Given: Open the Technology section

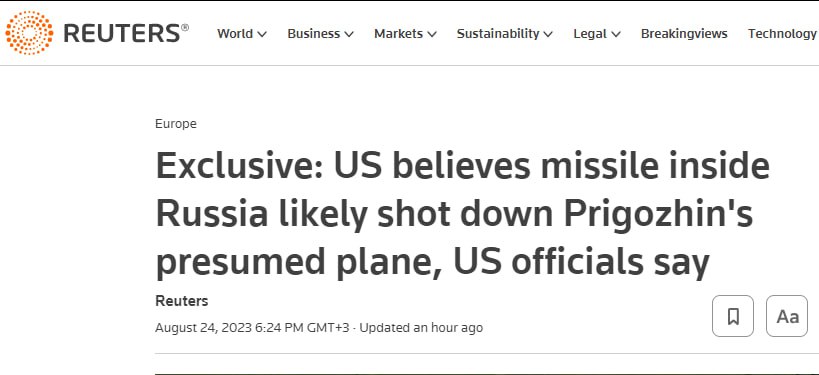Looking at the screenshot, I should (x=783, y=33).
